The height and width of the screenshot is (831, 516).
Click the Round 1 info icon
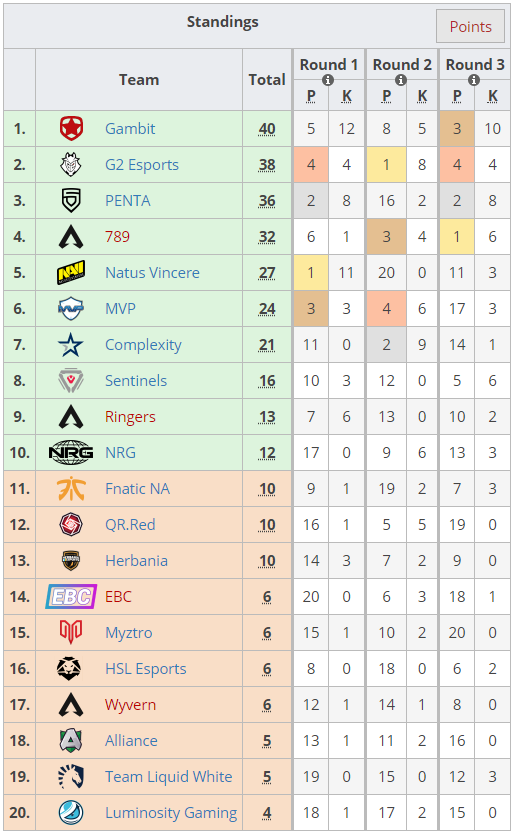click(x=328, y=80)
